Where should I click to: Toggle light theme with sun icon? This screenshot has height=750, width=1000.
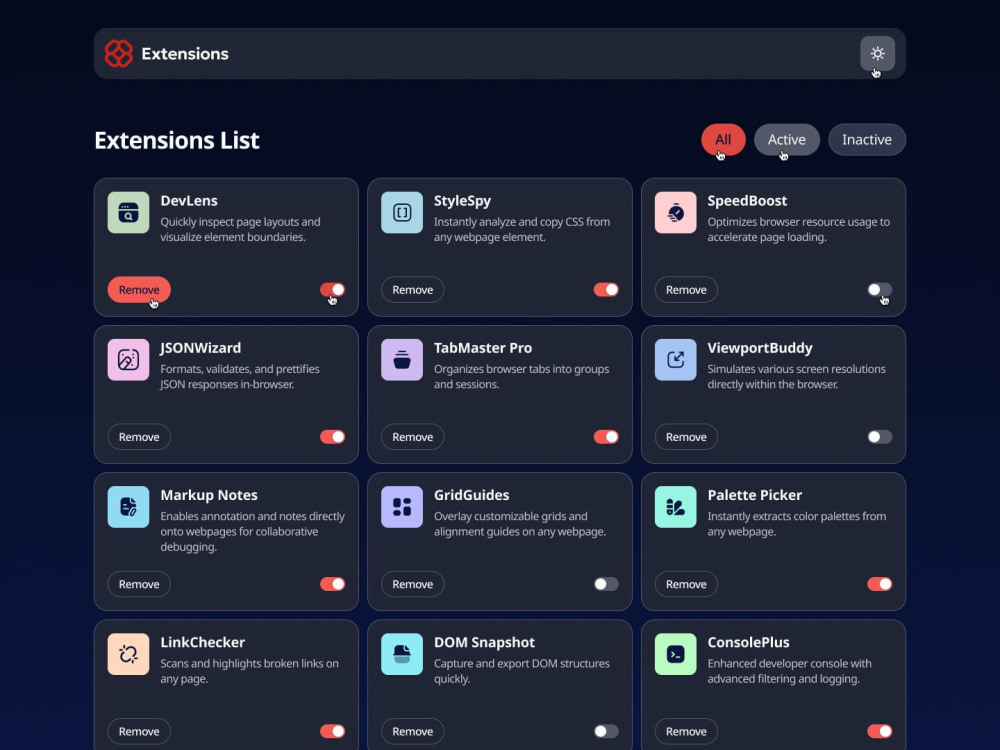877,54
